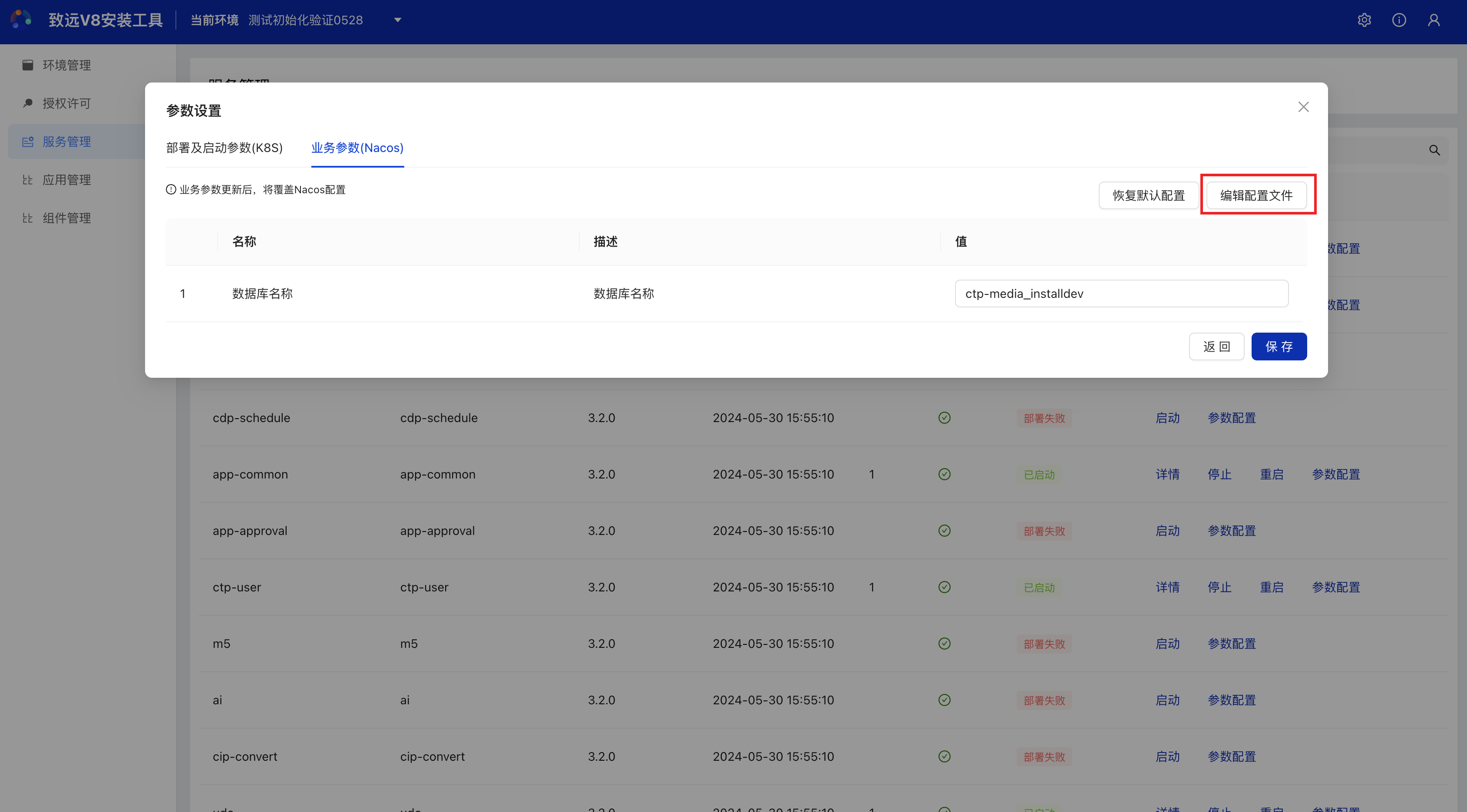Open 参数配置 for m5 service
Viewport: 1467px width, 812px height.
click(1231, 644)
